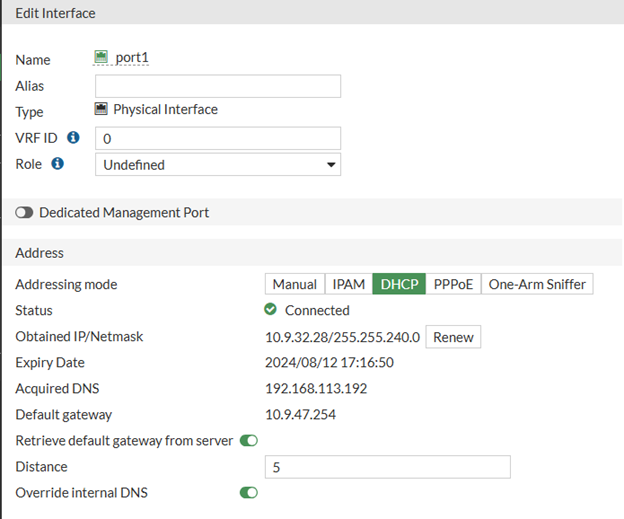Image resolution: width=624 pixels, height=519 pixels.
Task: Click the VRF ID info icon
Action: pyautogui.click(x=73, y=137)
